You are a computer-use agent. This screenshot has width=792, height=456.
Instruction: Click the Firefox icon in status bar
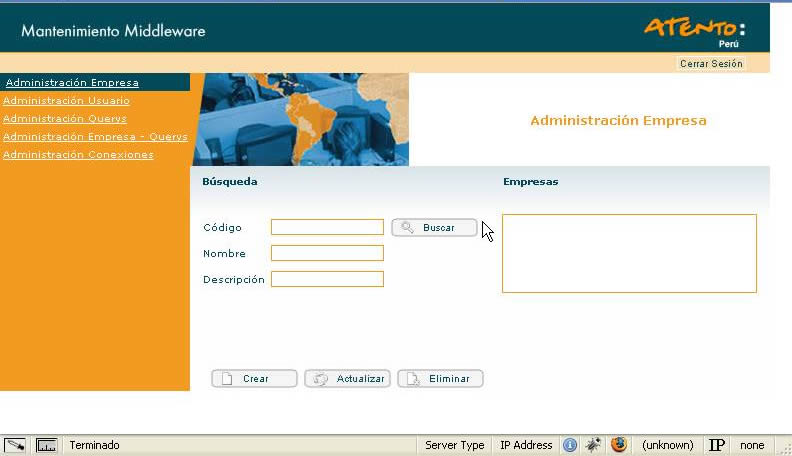[619, 445]
